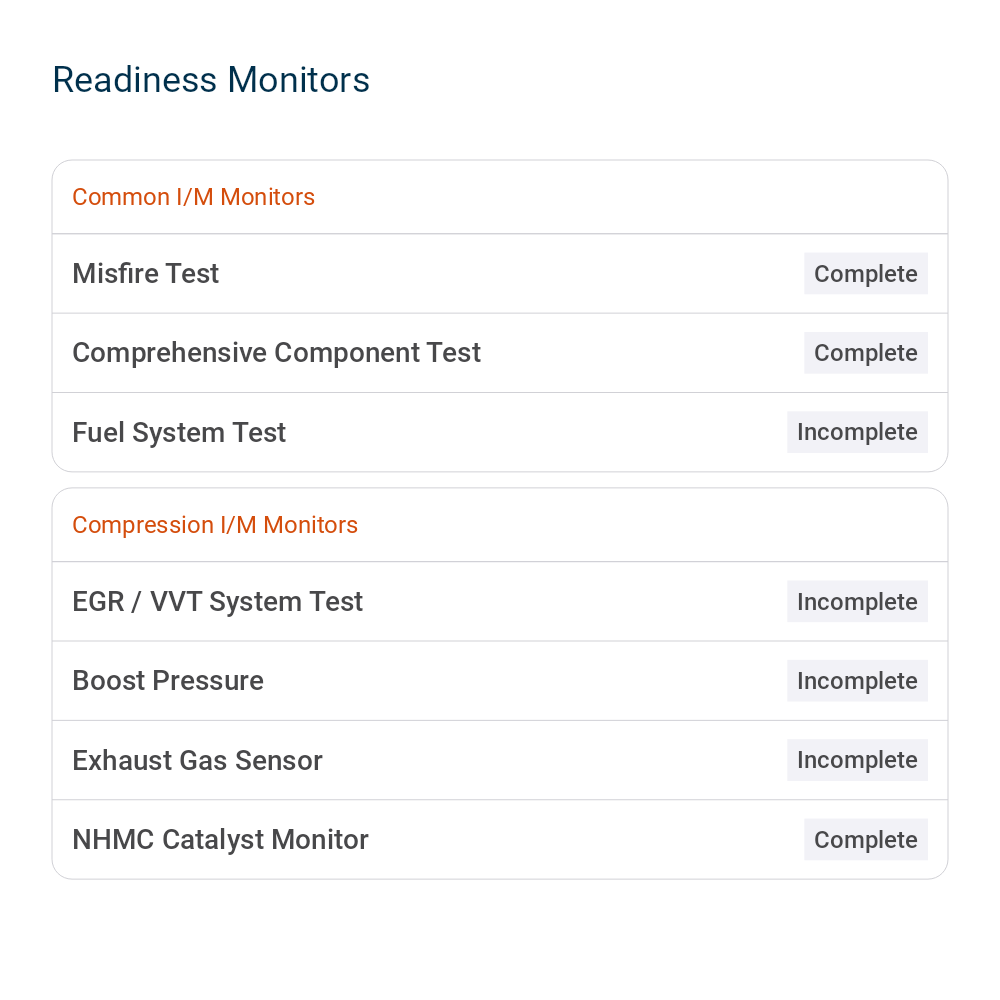This screenshot has height=1000, width=1000.
Task: Open the Comprehensive Component Test row
Action: 500,353
